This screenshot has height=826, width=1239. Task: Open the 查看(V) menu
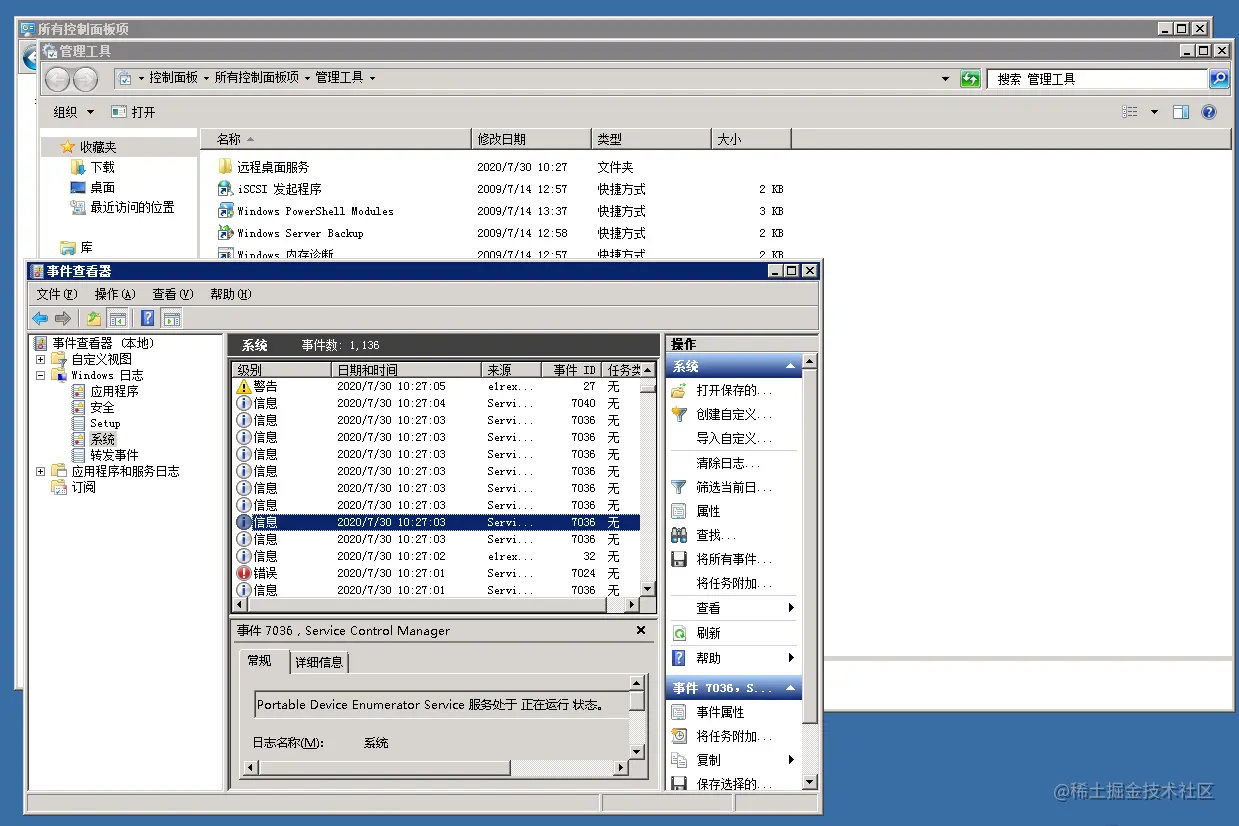(x=173, y=294)
